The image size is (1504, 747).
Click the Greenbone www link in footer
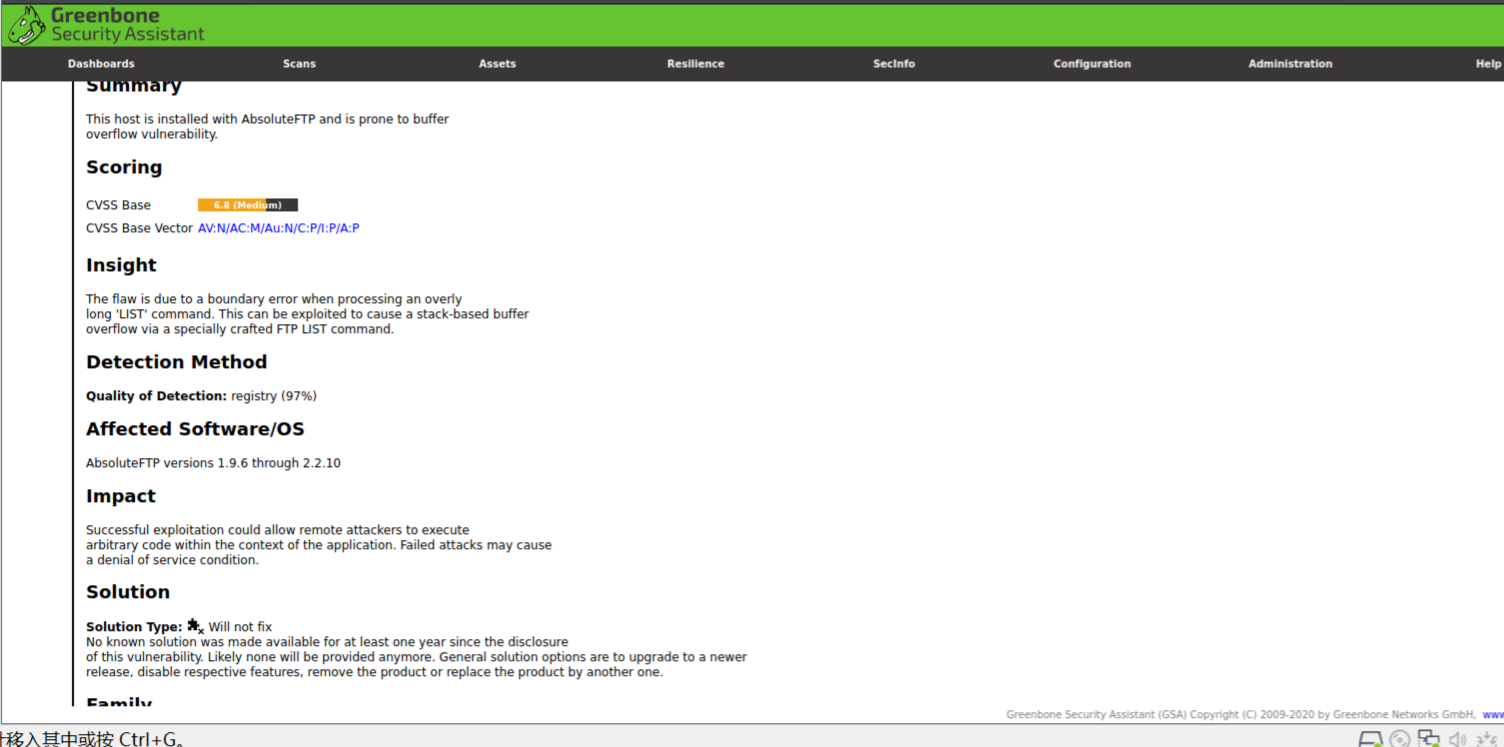(x=1493, y=715)
